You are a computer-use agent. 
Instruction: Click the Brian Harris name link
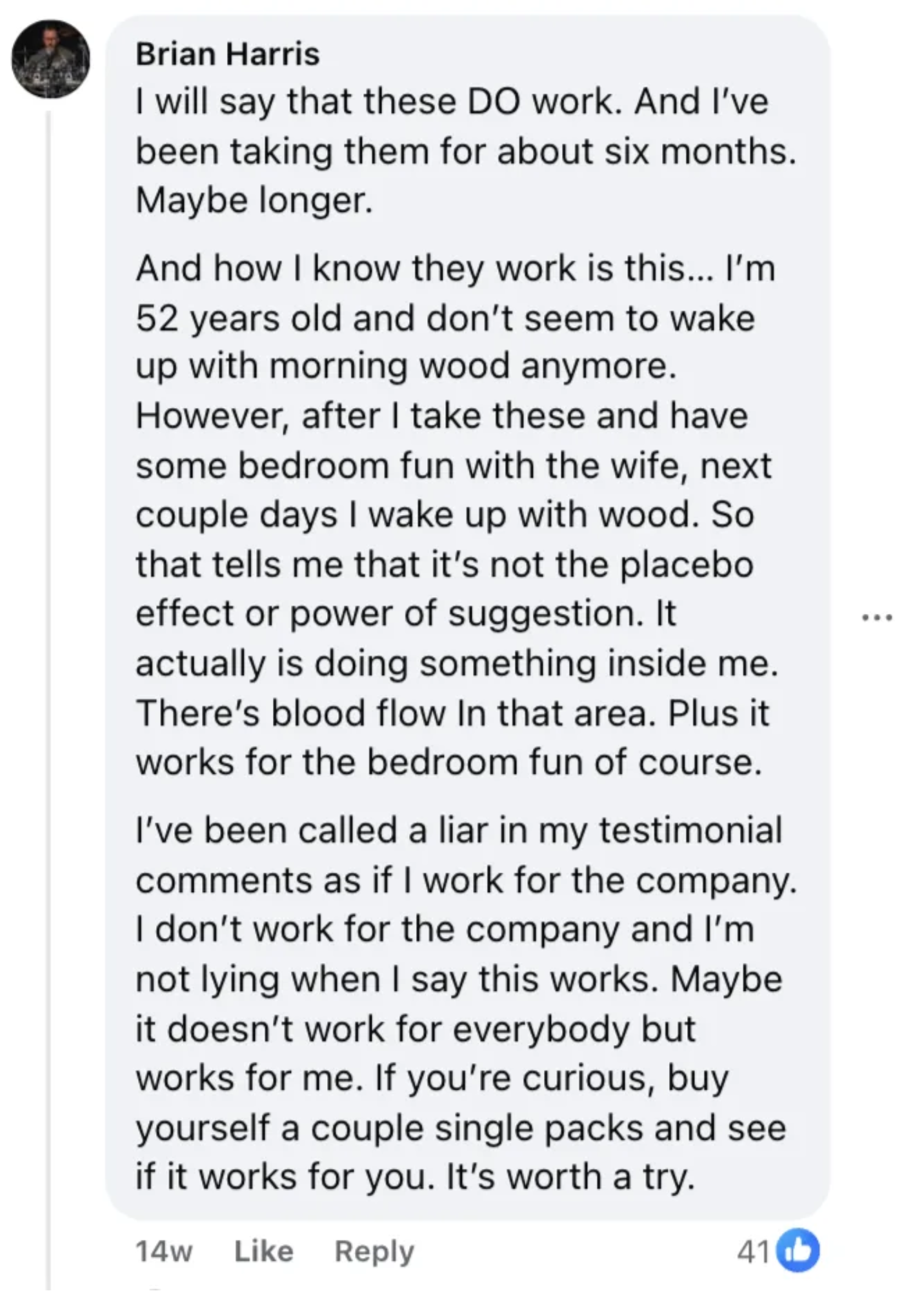[x=227, y=54]
